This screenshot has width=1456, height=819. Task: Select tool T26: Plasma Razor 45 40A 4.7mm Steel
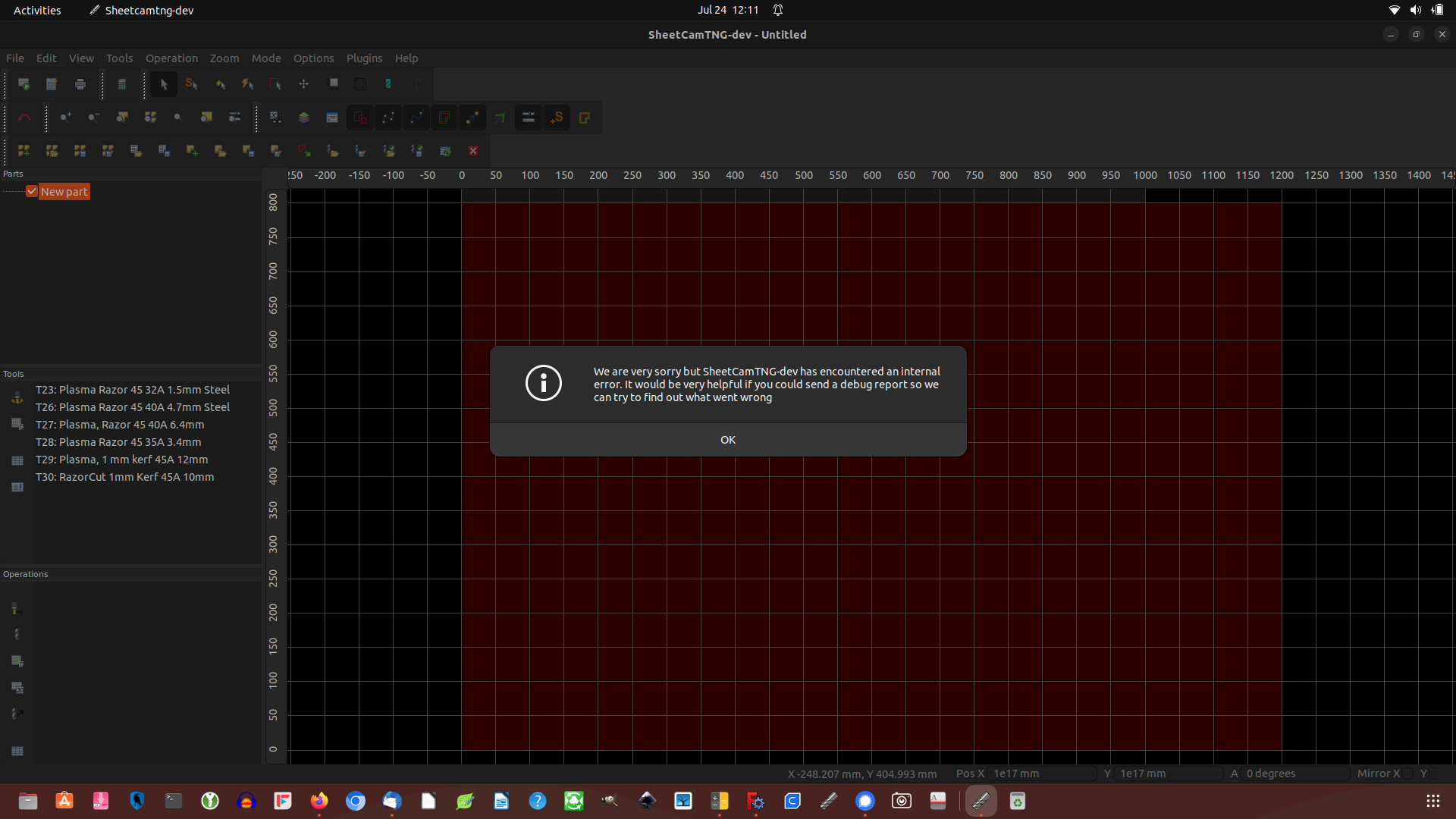tap(133, 407)
